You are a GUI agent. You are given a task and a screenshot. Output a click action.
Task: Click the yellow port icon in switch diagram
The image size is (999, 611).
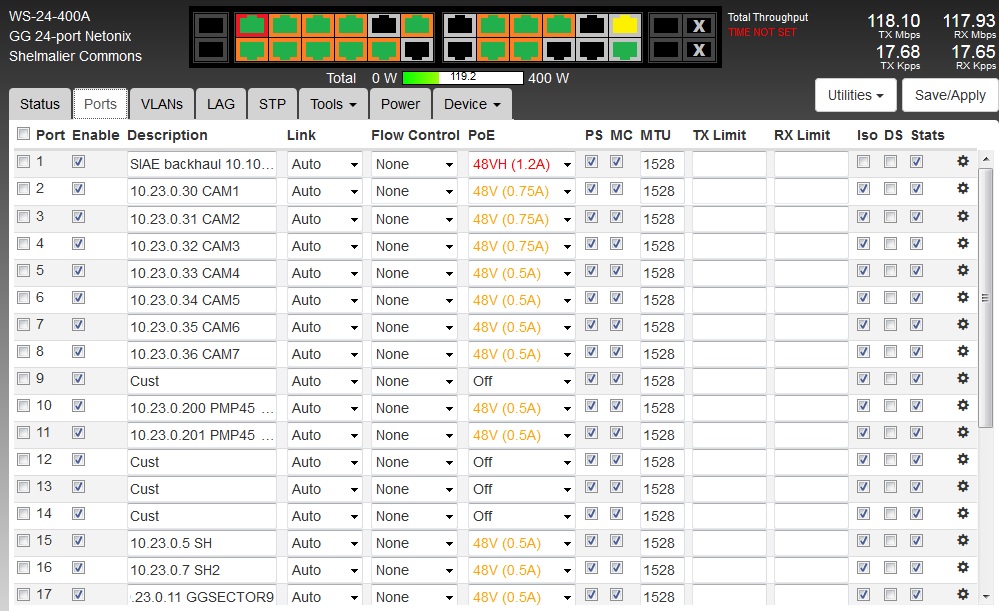pyautogui.click(x=625, y=25)
